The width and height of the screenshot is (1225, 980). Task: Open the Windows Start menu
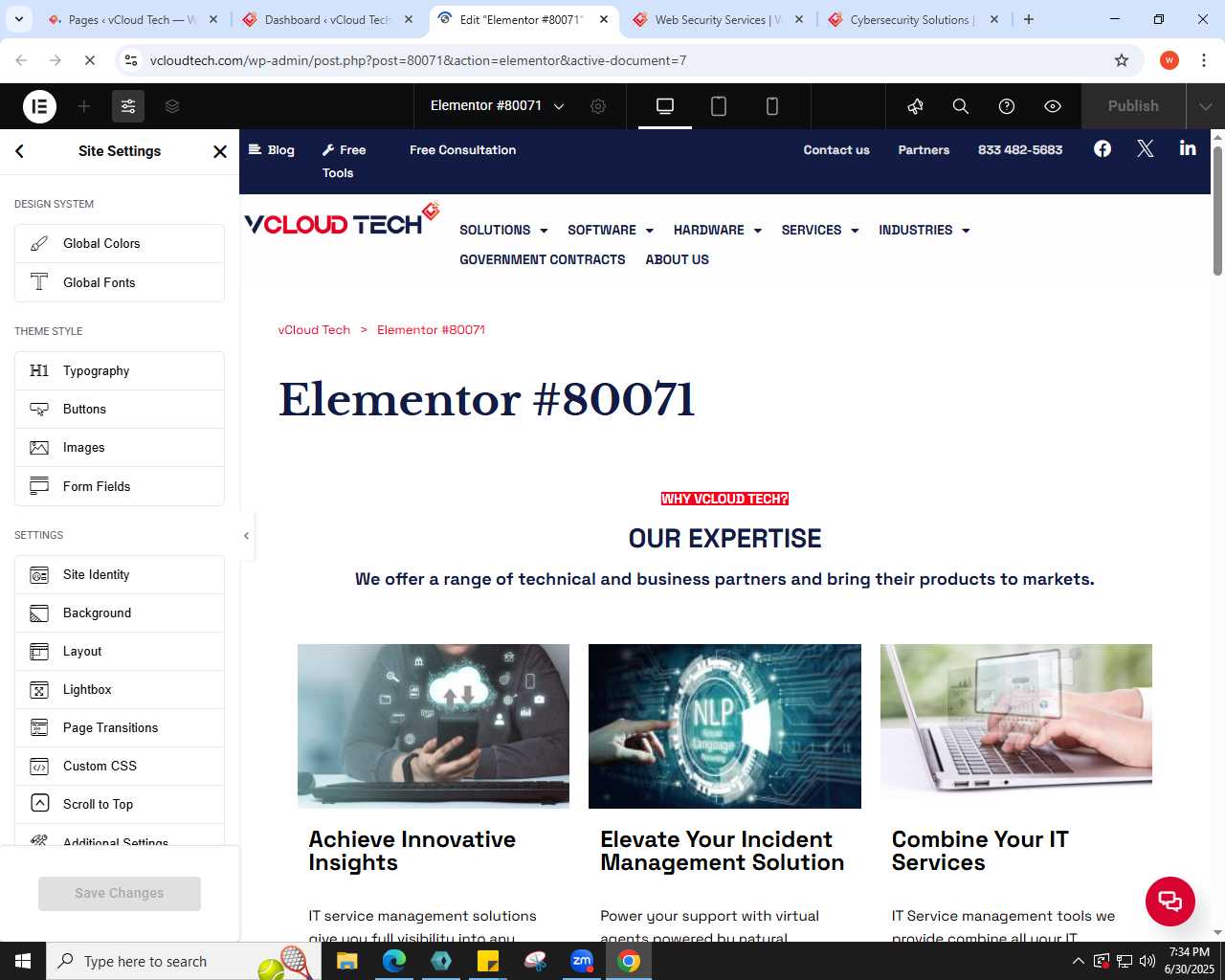point(23,961)
